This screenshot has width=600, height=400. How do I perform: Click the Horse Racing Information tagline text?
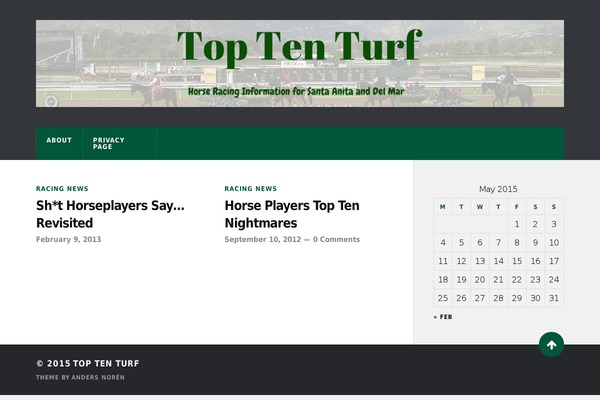tap(296, 91)
